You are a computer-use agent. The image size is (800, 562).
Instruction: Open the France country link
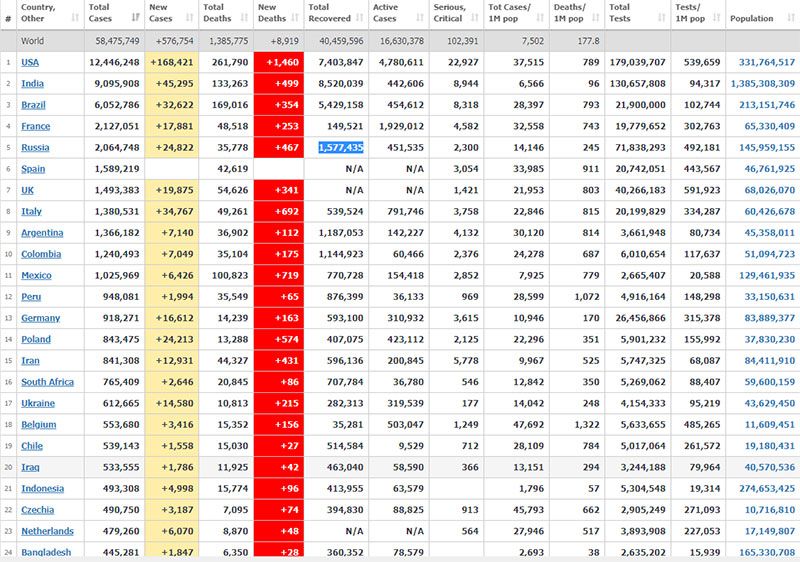pos(36,126)
